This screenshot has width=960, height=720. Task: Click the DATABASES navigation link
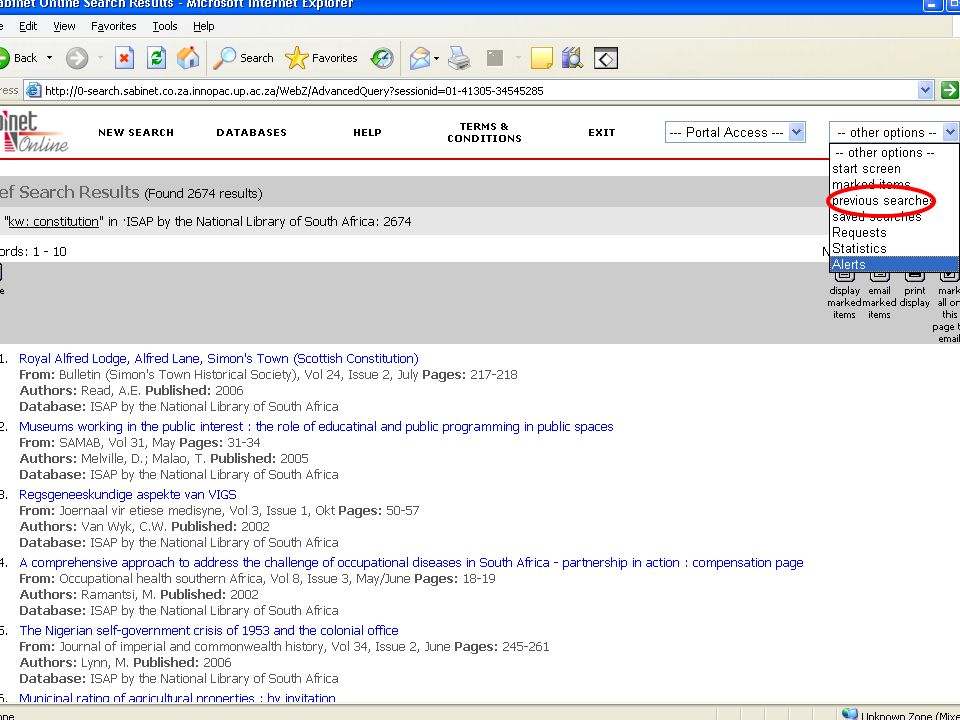tap(252, 132)
